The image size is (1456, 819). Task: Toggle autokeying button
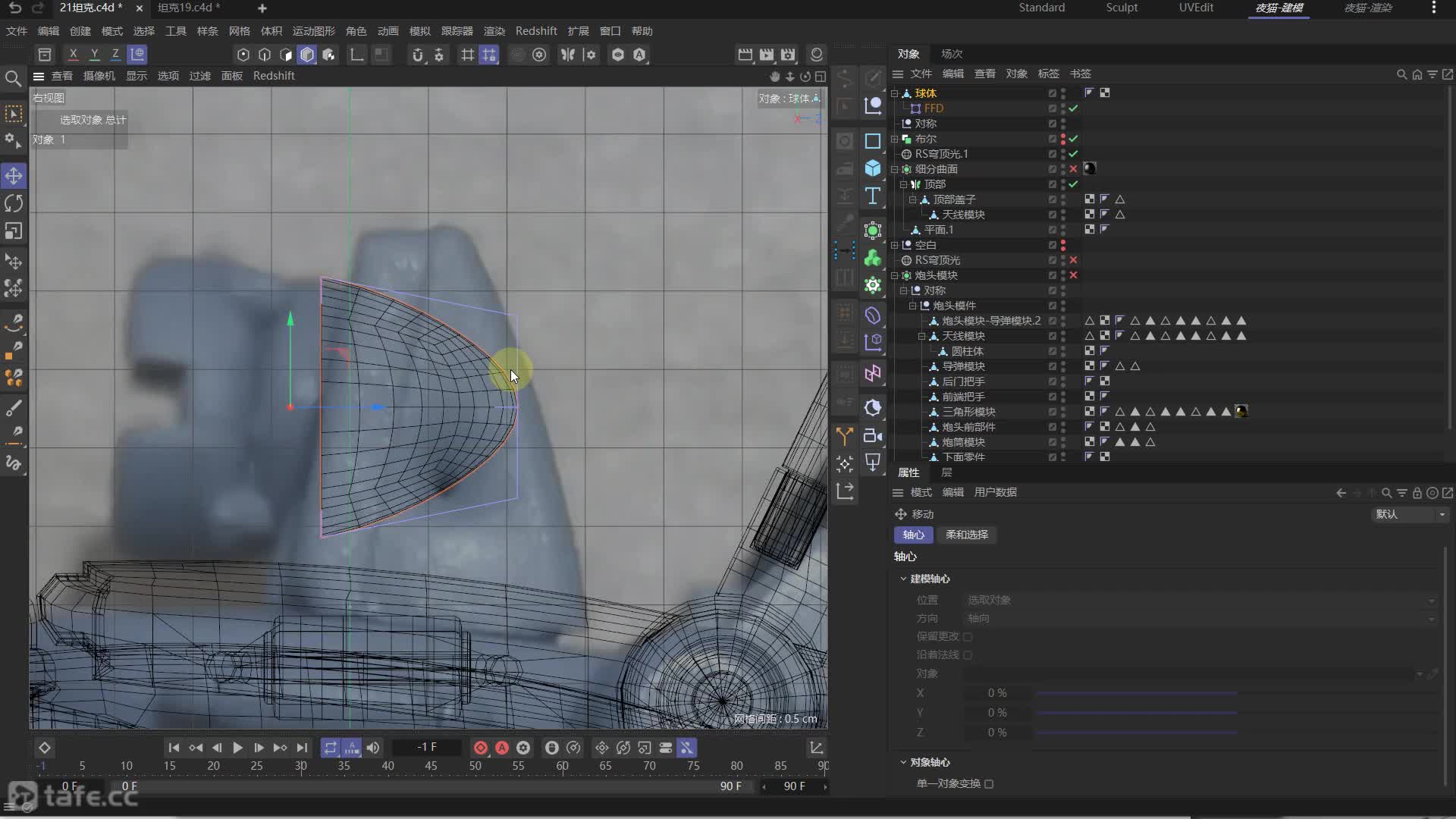[x=502, y=748]
